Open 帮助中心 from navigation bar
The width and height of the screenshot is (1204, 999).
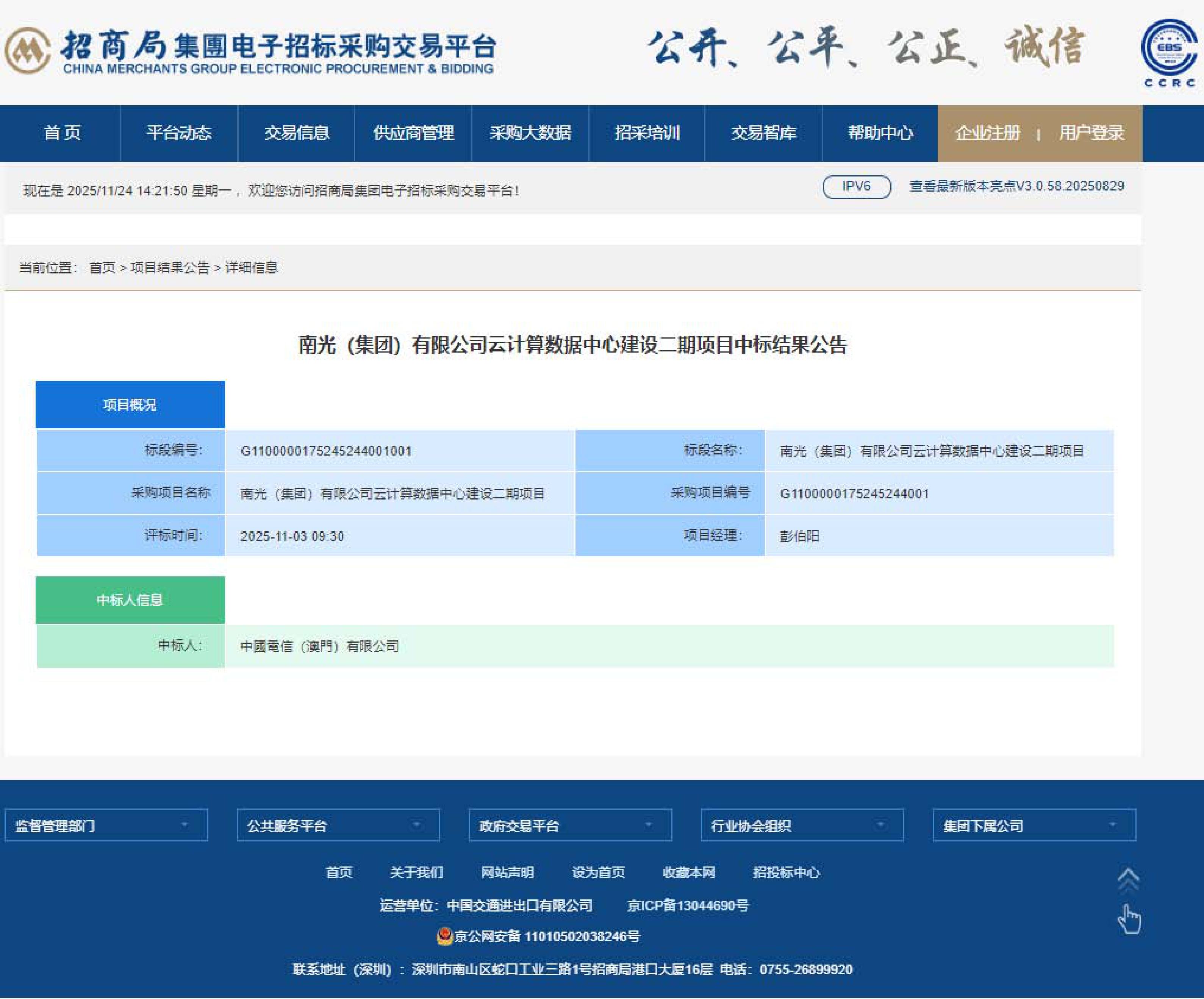pos(880,133)
